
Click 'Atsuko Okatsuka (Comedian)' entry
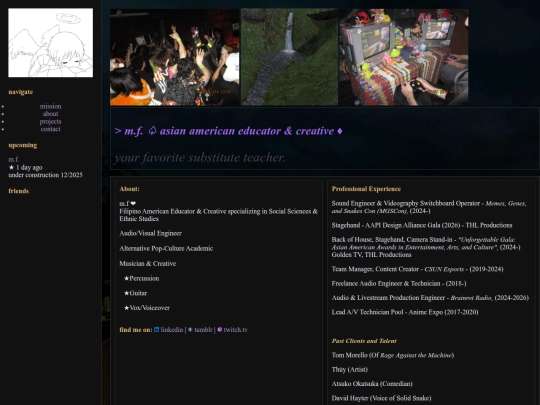pyautogui.click(x=372, y=384)
